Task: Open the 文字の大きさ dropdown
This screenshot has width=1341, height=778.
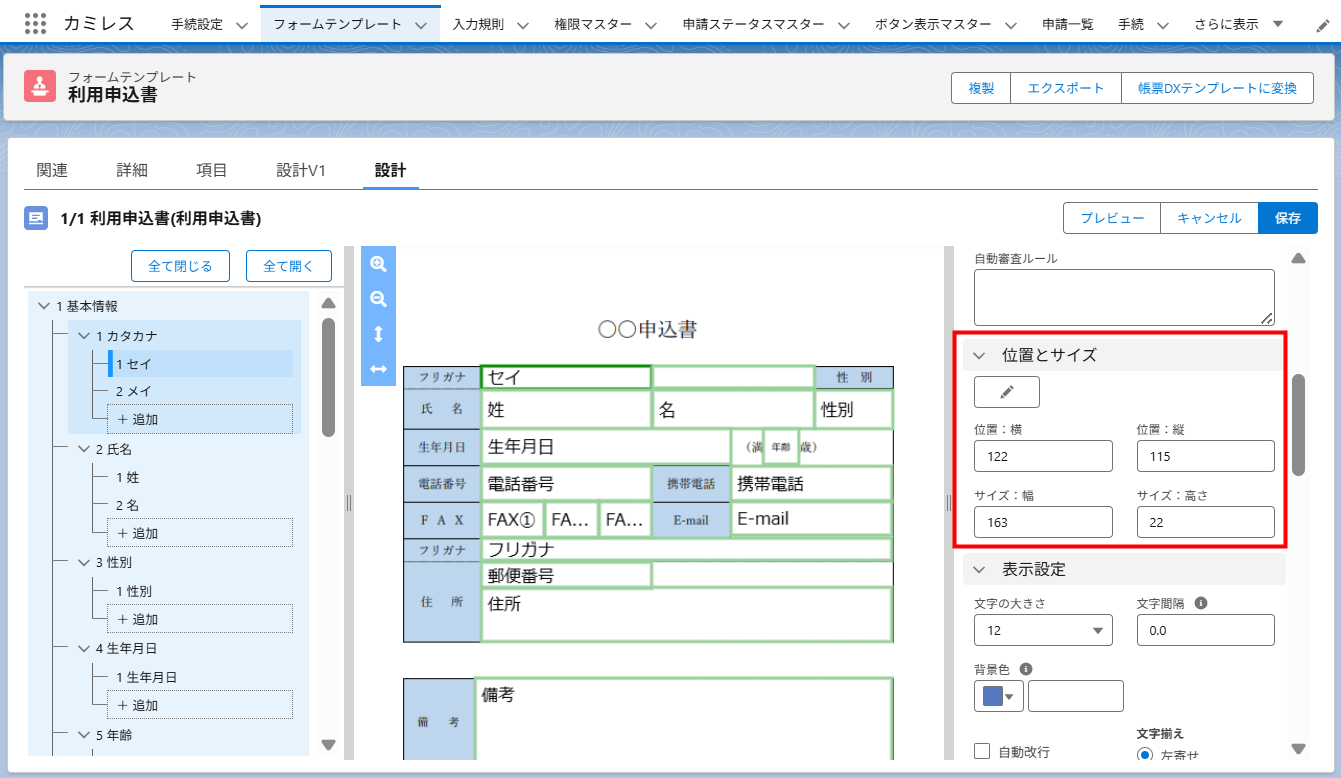Action: (x=1043, y=630)
